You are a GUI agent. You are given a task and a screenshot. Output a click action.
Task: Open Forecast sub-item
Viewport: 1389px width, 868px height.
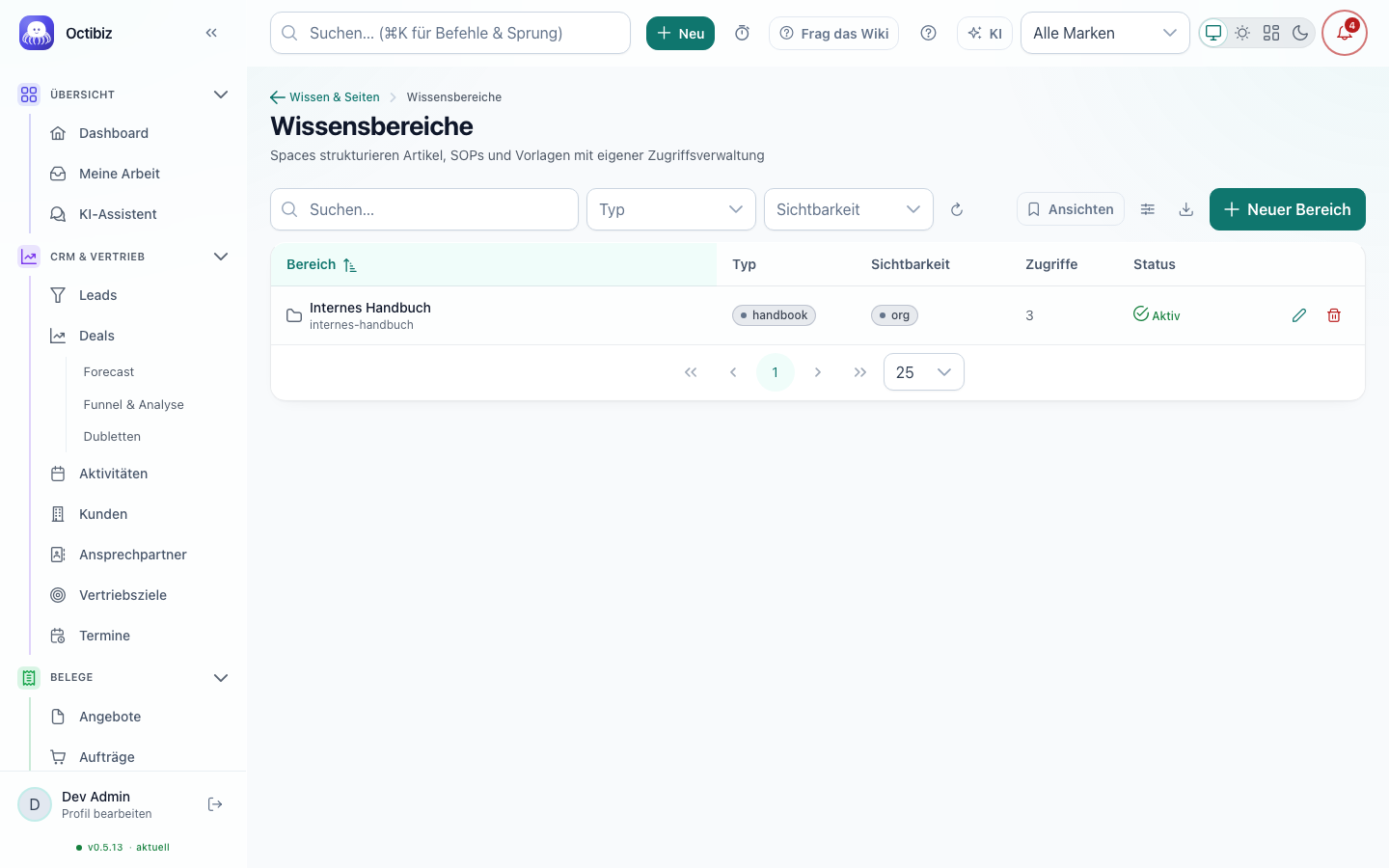[109, 371]
